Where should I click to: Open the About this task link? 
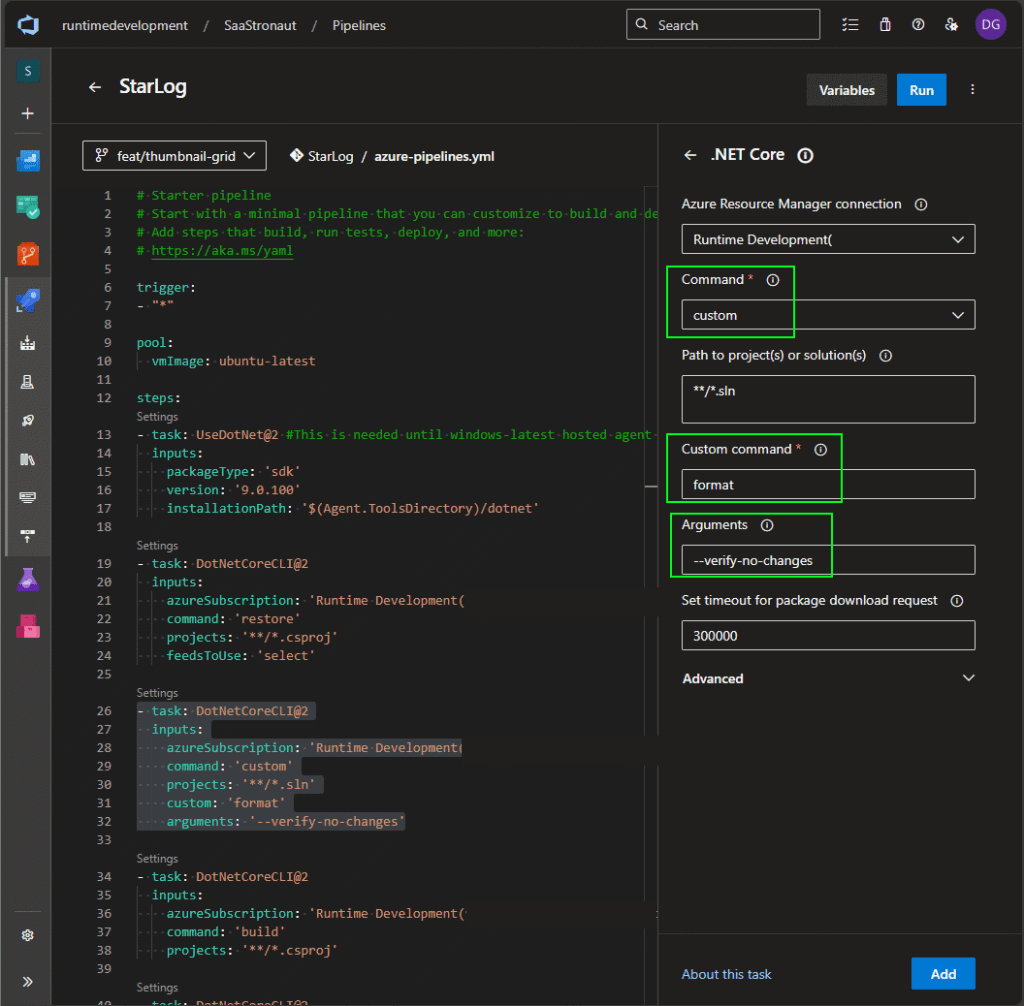coord(726,974)
